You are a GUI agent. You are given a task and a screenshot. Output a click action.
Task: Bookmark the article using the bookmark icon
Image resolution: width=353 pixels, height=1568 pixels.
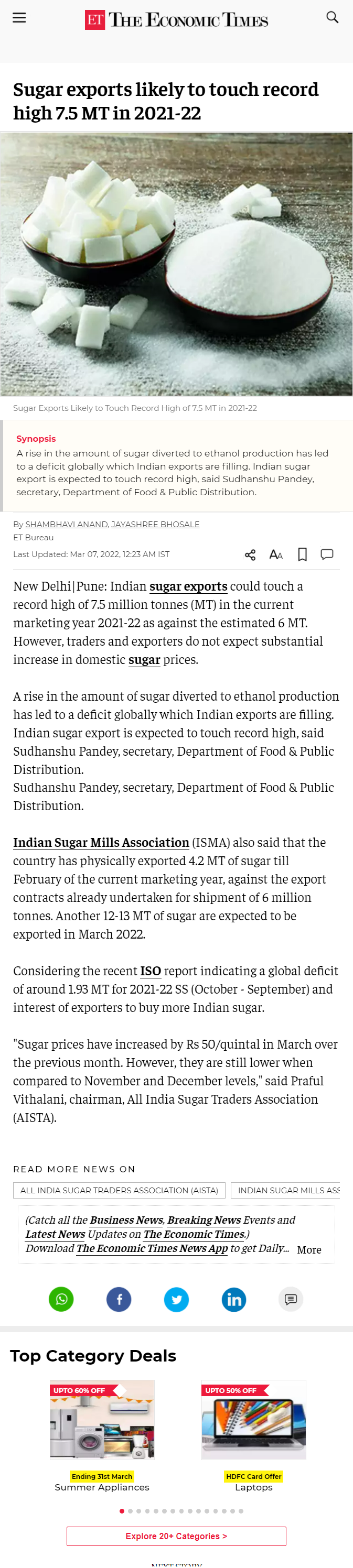click(x=302, y=554)
